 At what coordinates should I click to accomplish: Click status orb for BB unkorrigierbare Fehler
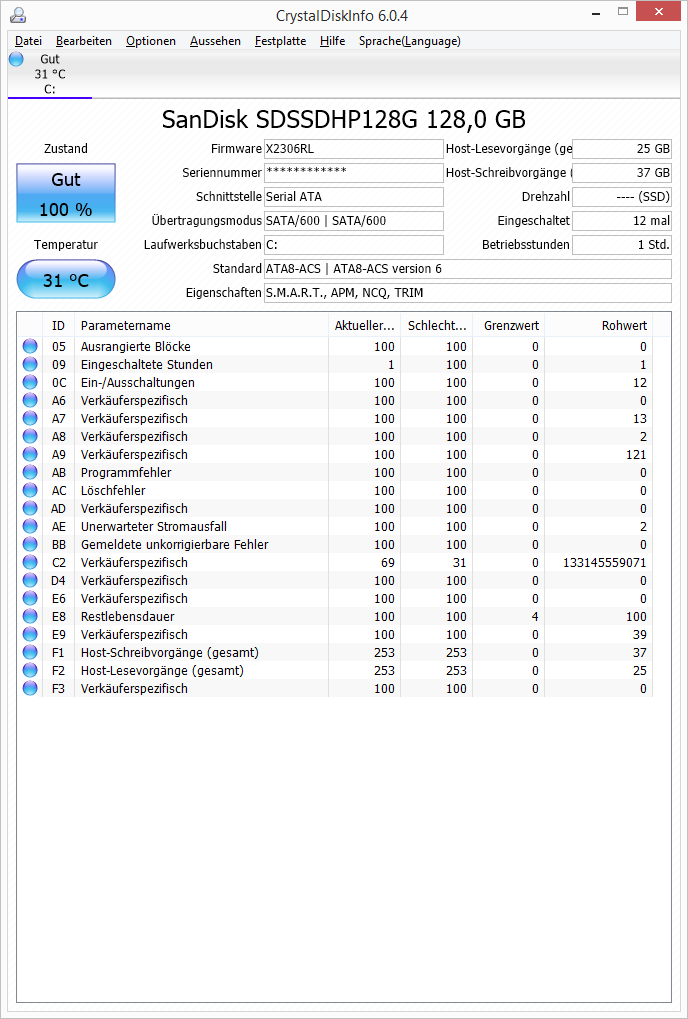pos(30,545)
